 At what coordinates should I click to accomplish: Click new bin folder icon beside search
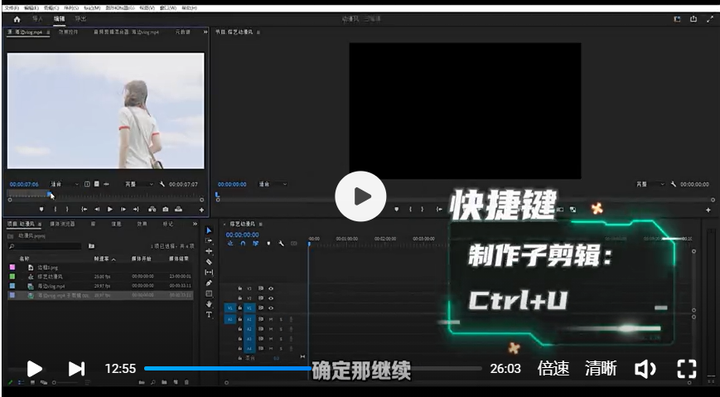pos(91,246)
